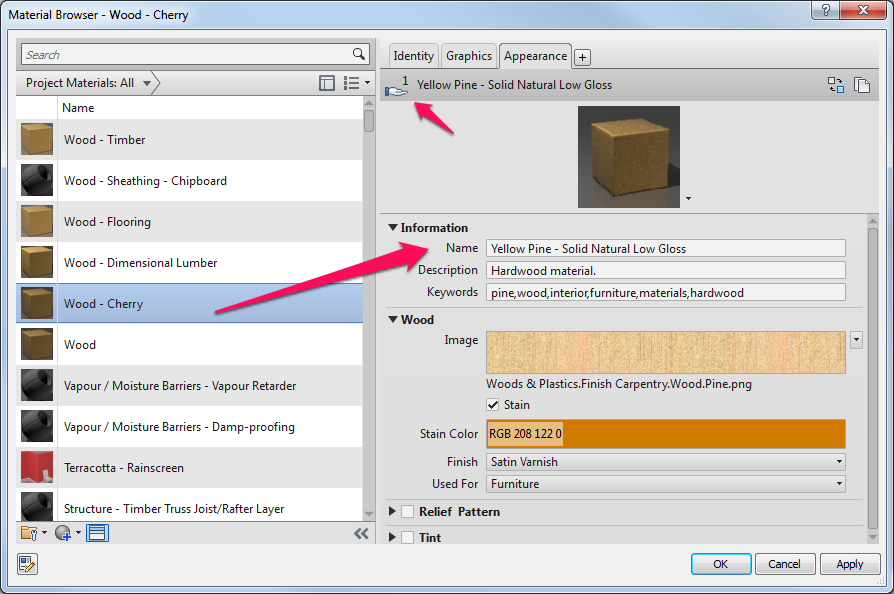Screen dimensions: 894x594
Task: Open the search magnifier in the materials search bar
Action: point(359,54)
